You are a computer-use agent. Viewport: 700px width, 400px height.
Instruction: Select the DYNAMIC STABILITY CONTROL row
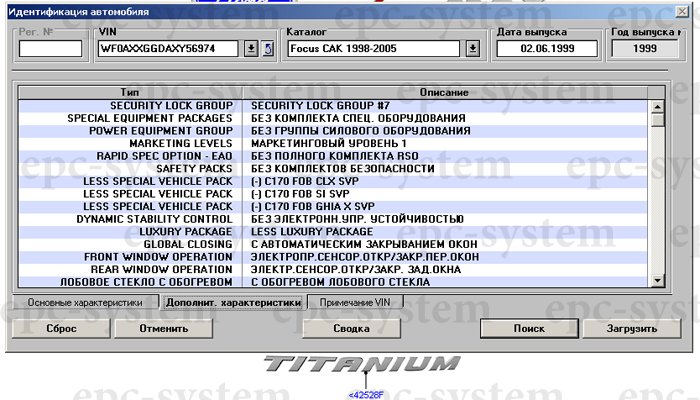tap(333, 219)
